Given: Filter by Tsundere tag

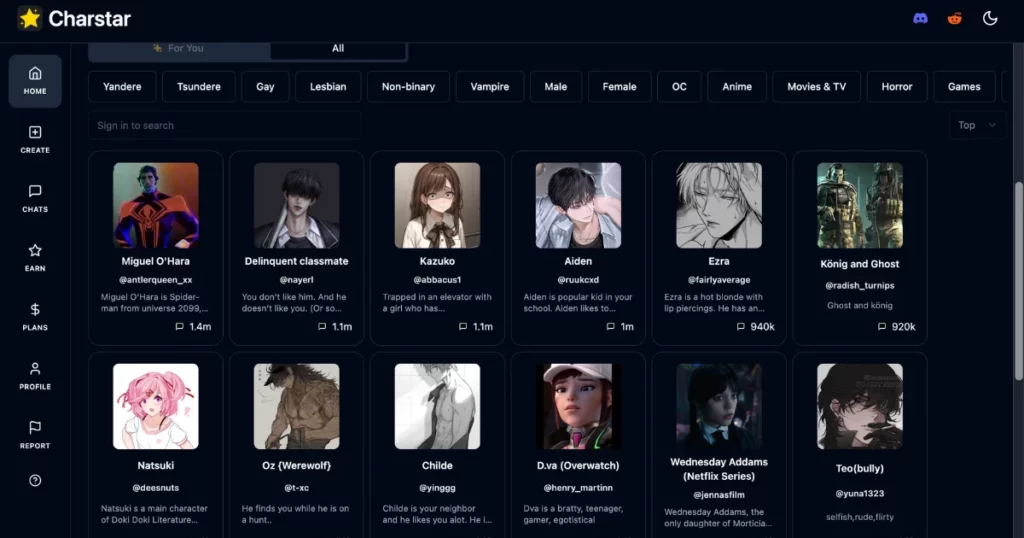Looking at the screenshot, I should click(x=199, y=87).
